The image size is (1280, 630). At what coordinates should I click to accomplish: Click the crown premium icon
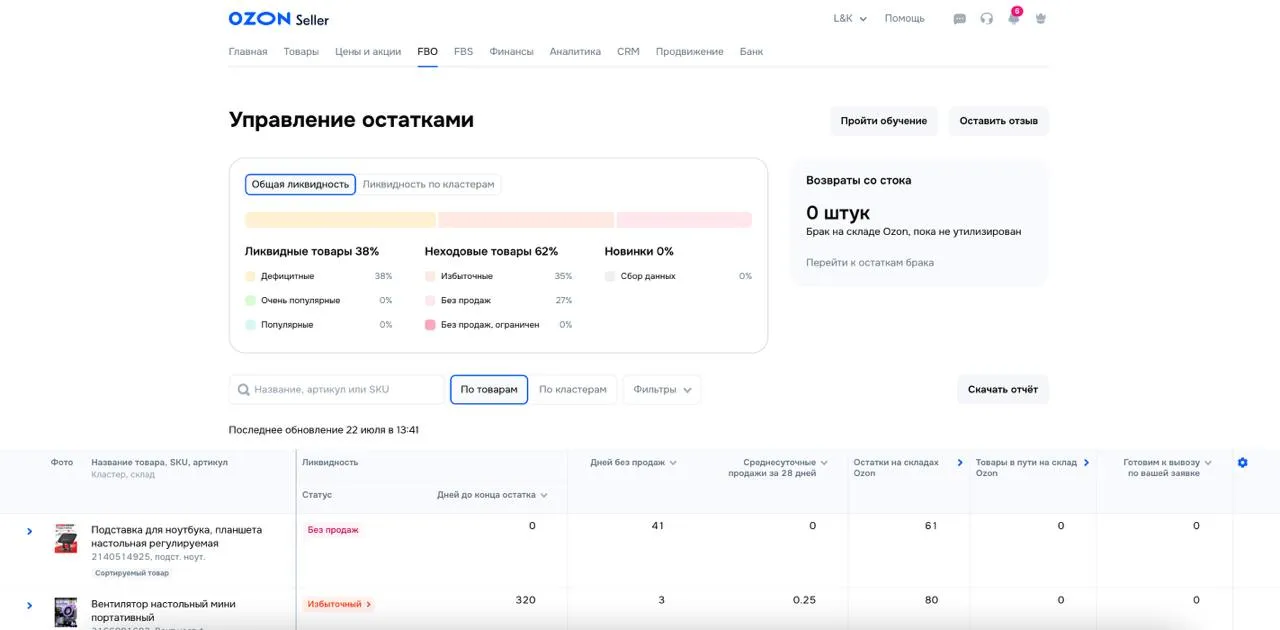[x=1041, y=19]
